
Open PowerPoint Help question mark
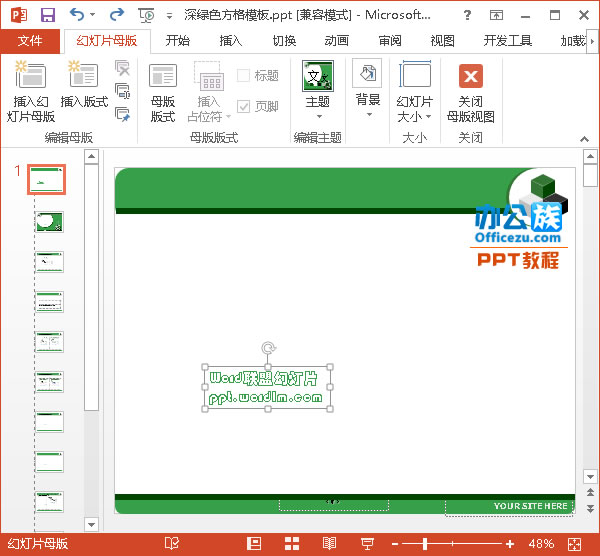coord(467,15)
